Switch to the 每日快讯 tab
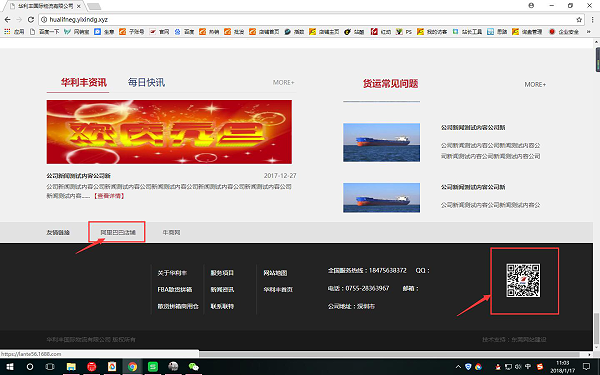The height and width of the screenshot is (375, 600). click(x=146, y=82)
